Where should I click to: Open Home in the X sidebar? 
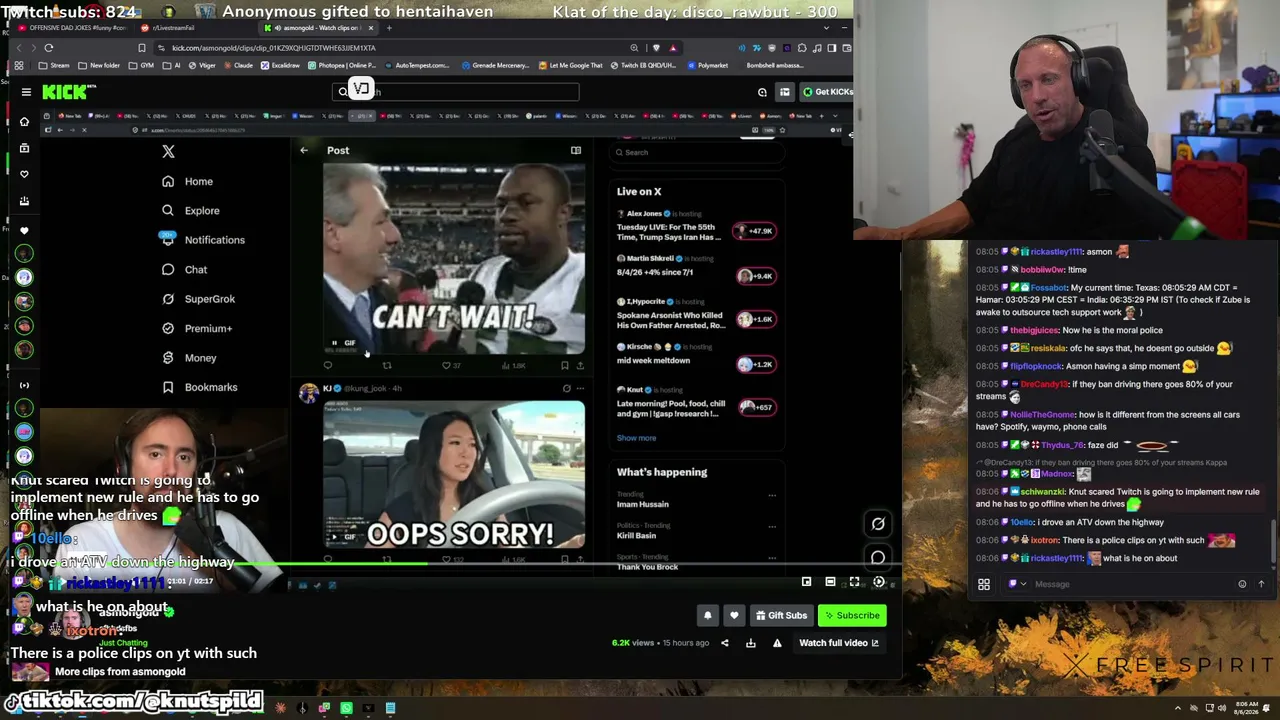tap(187, 181)
